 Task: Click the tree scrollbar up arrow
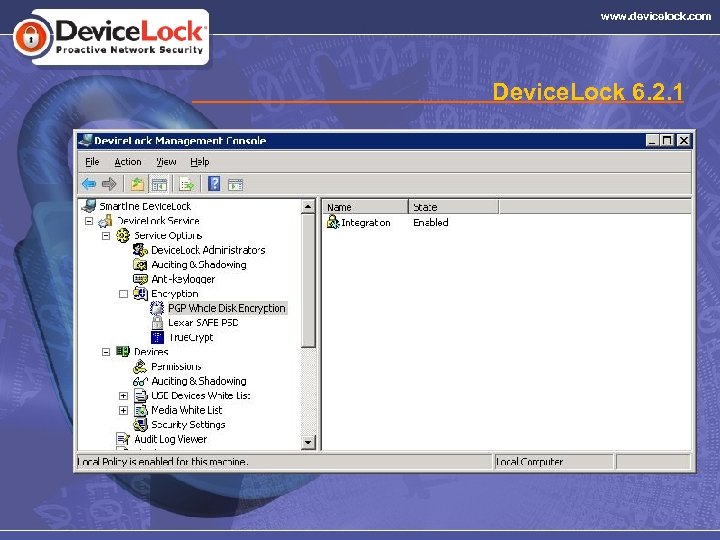(308, 207)
